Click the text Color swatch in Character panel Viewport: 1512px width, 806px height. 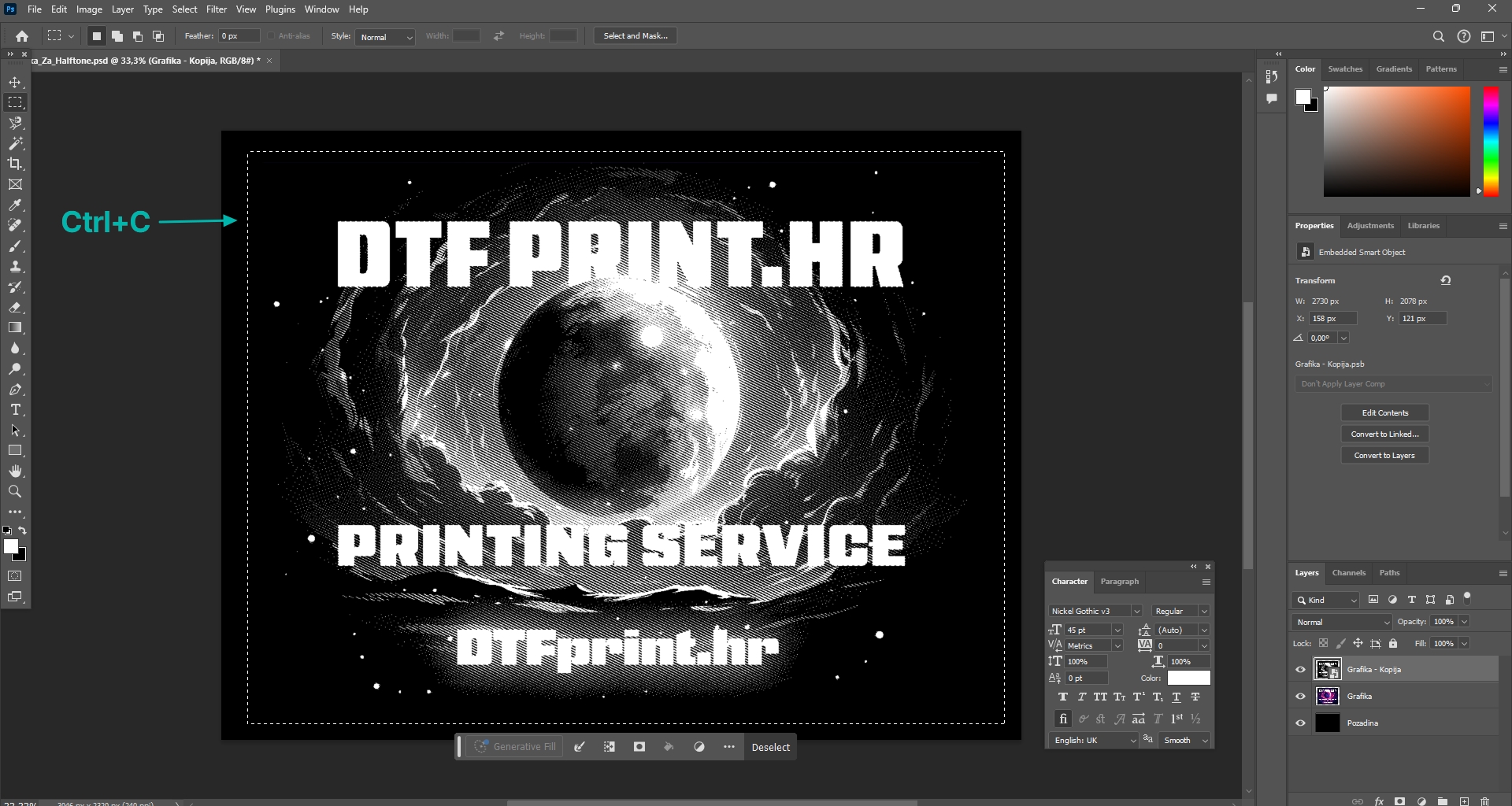click(x=1188, y=678)
